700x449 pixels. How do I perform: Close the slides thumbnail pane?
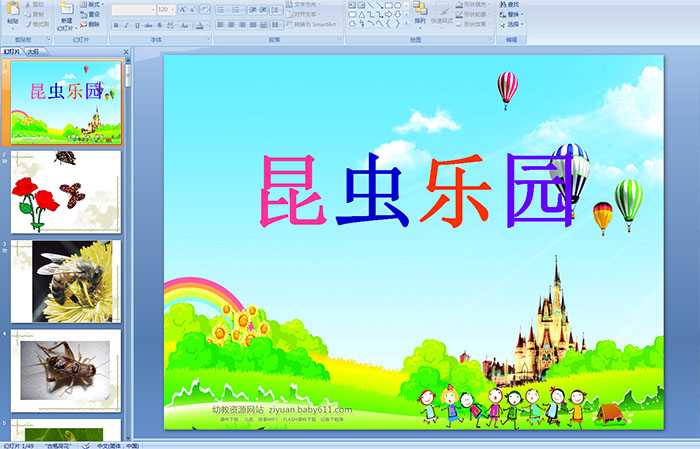click(126, 52)
